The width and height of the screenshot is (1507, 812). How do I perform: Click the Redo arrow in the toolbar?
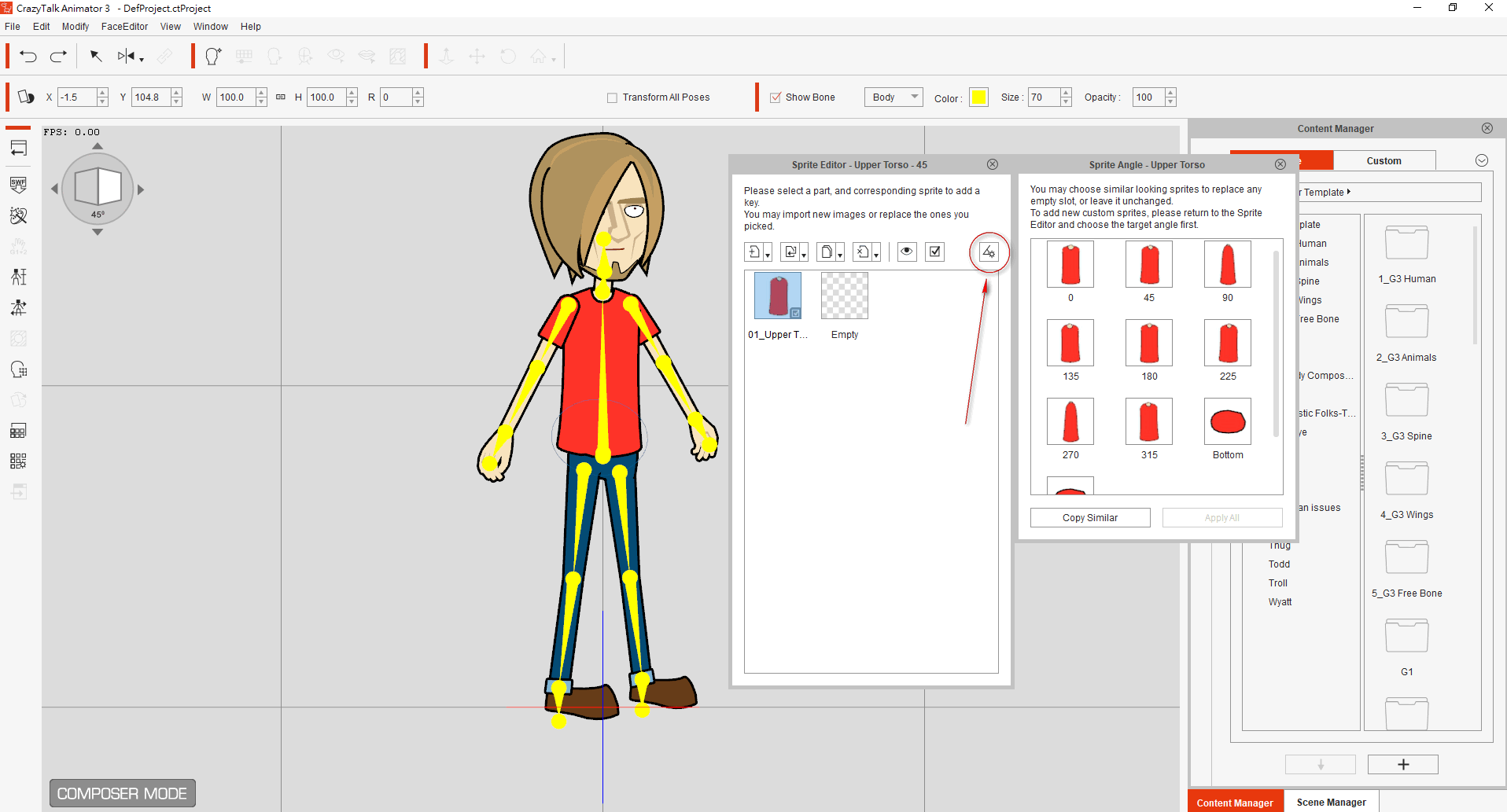coord(58,57)
